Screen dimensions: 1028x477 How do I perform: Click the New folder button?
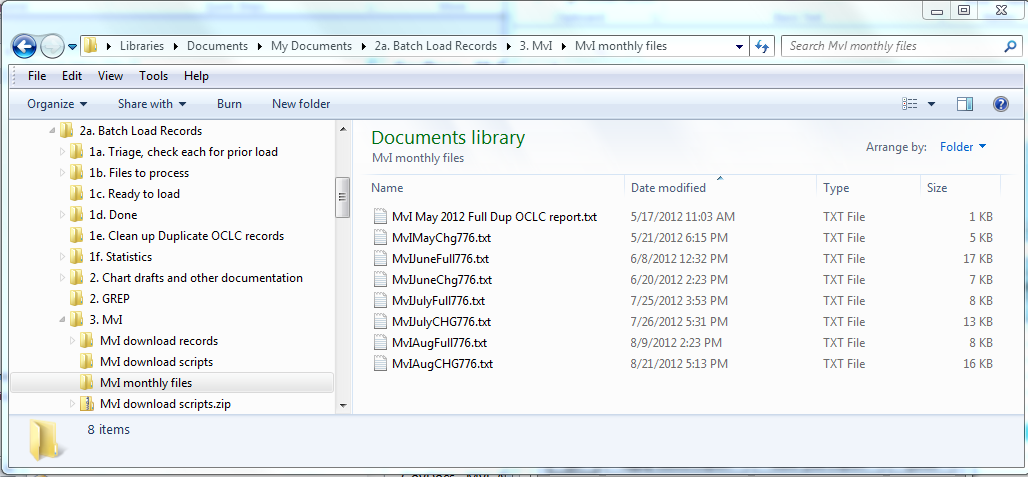[x=301, y=104]
